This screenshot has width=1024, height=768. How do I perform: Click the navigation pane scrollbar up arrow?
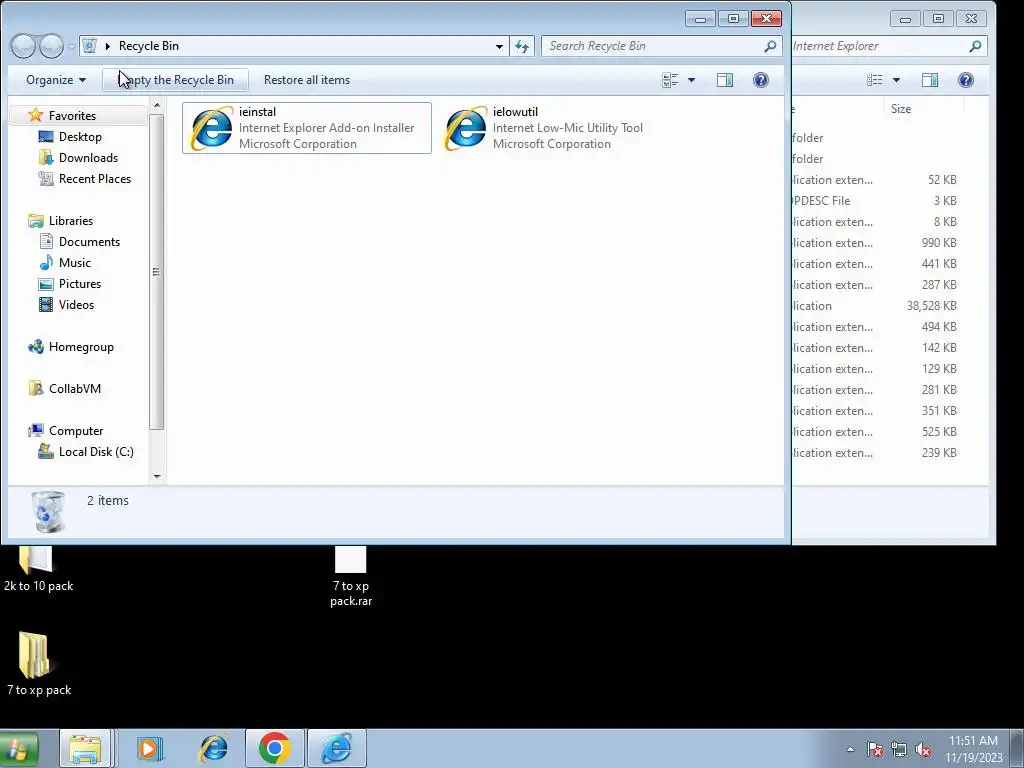[157, 104]
